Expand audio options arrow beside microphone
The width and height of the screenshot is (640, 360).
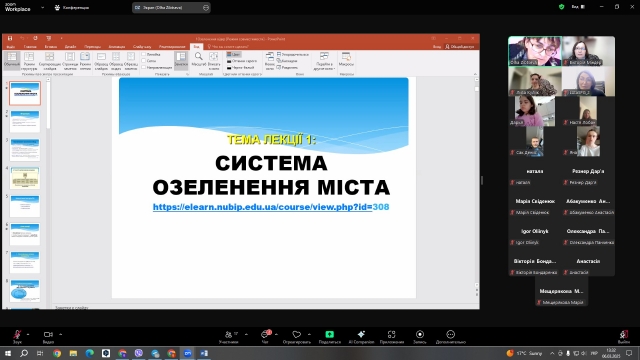[28, 334]
